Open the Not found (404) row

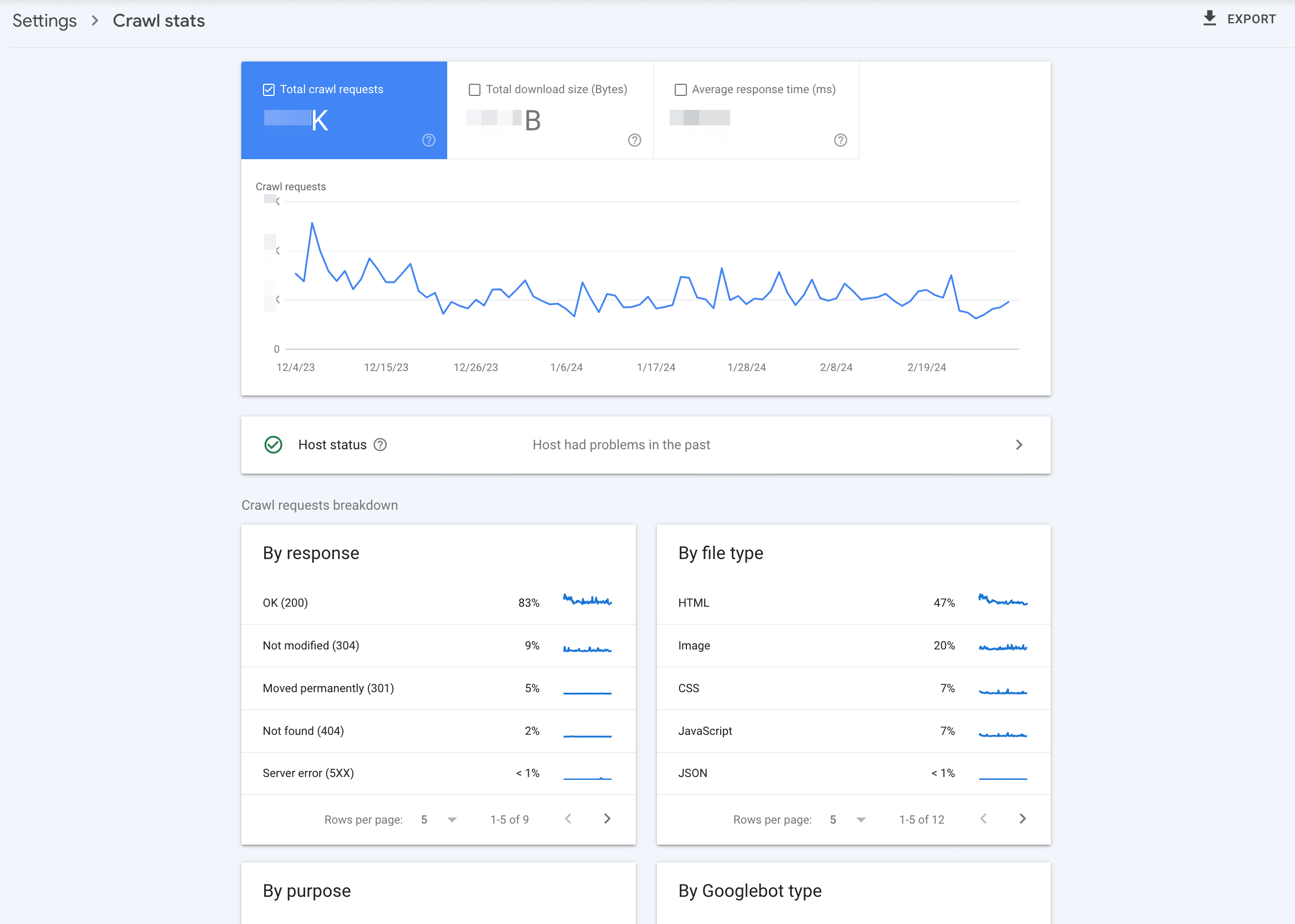[x=438, y=731]
